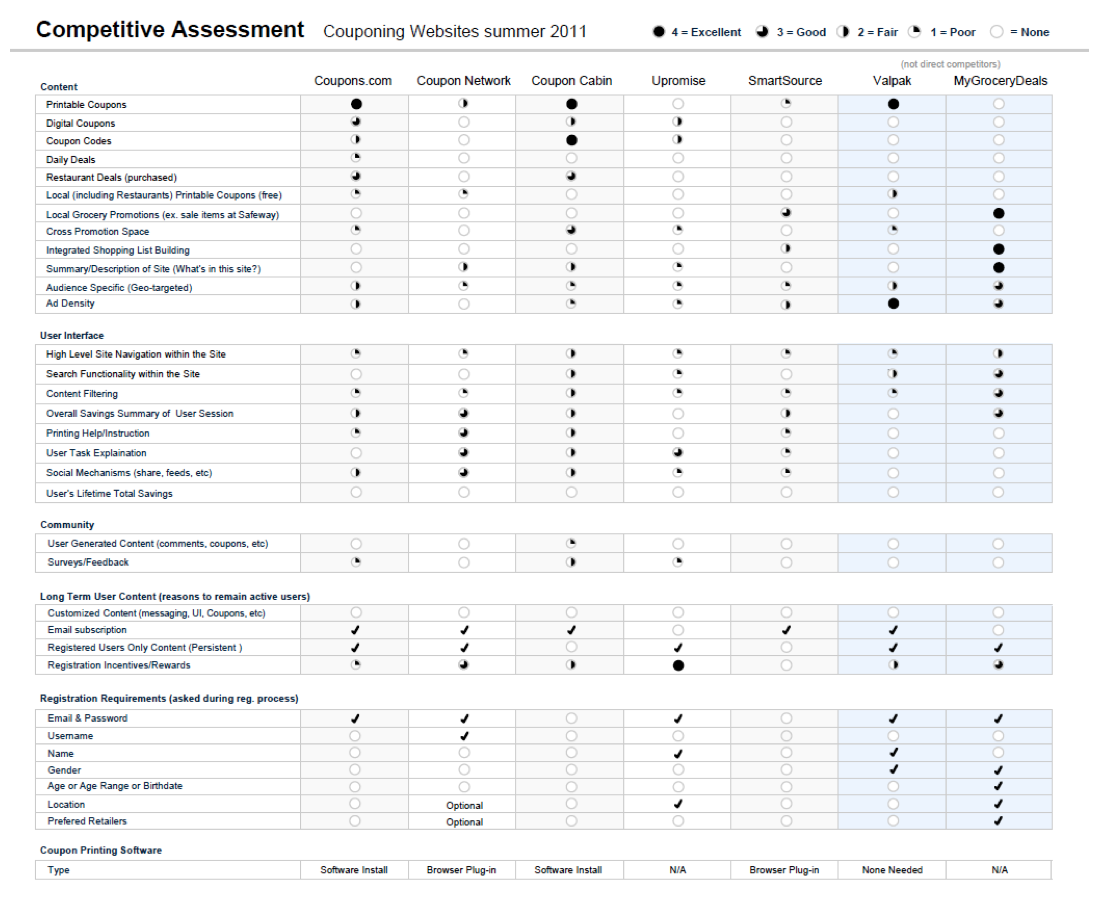Click Registered Users Only checkmark under Upromise
Image resolution: width=1094 pixels, height=909 pixels.
(x=677, y=648)
